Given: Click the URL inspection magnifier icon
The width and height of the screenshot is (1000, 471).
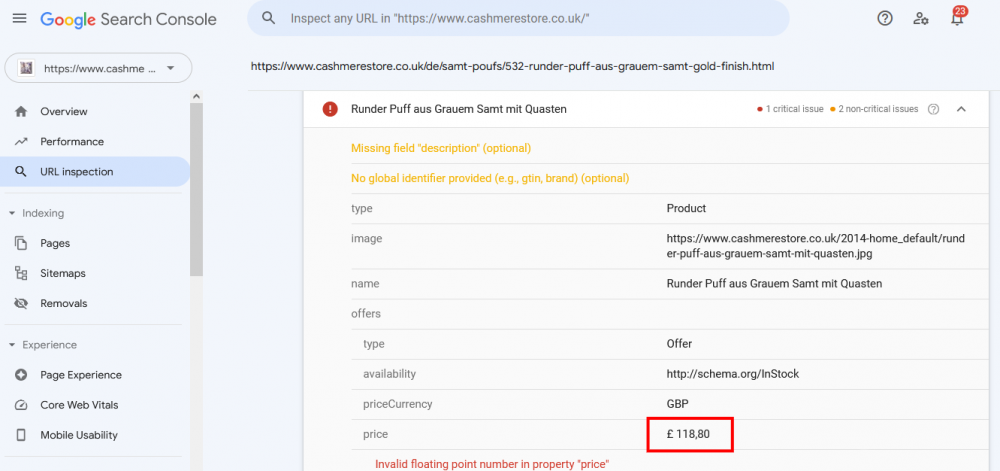Looking at the screenshot, I should coord(21,171).
